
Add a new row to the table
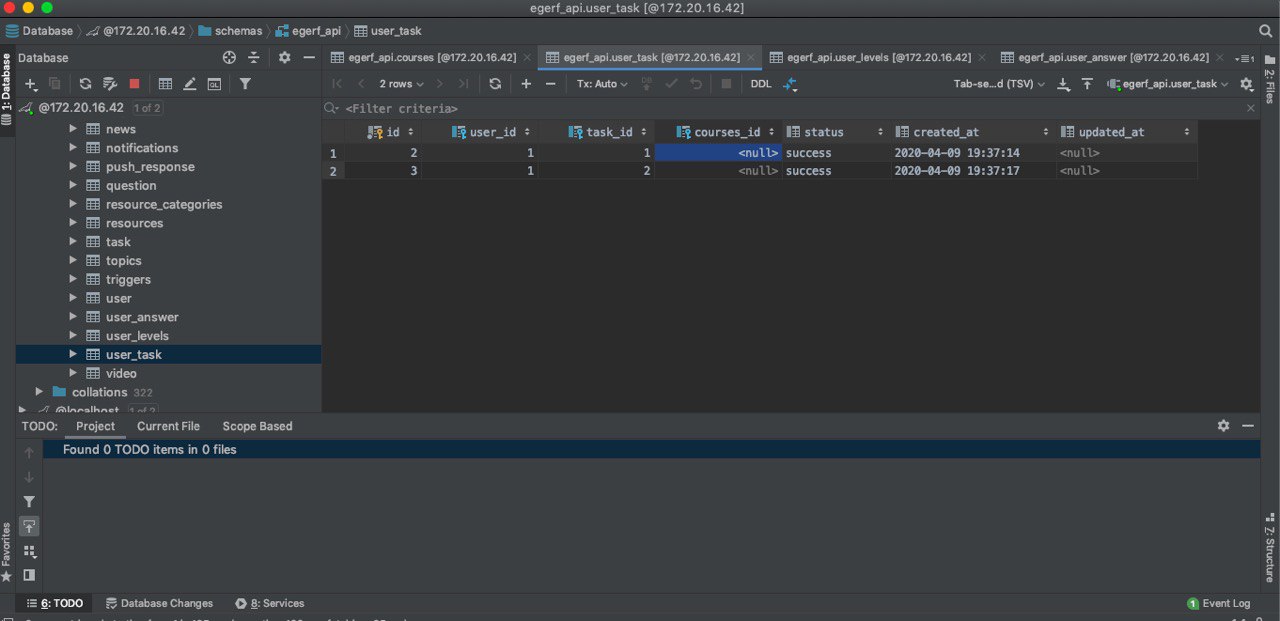(526, 84)
